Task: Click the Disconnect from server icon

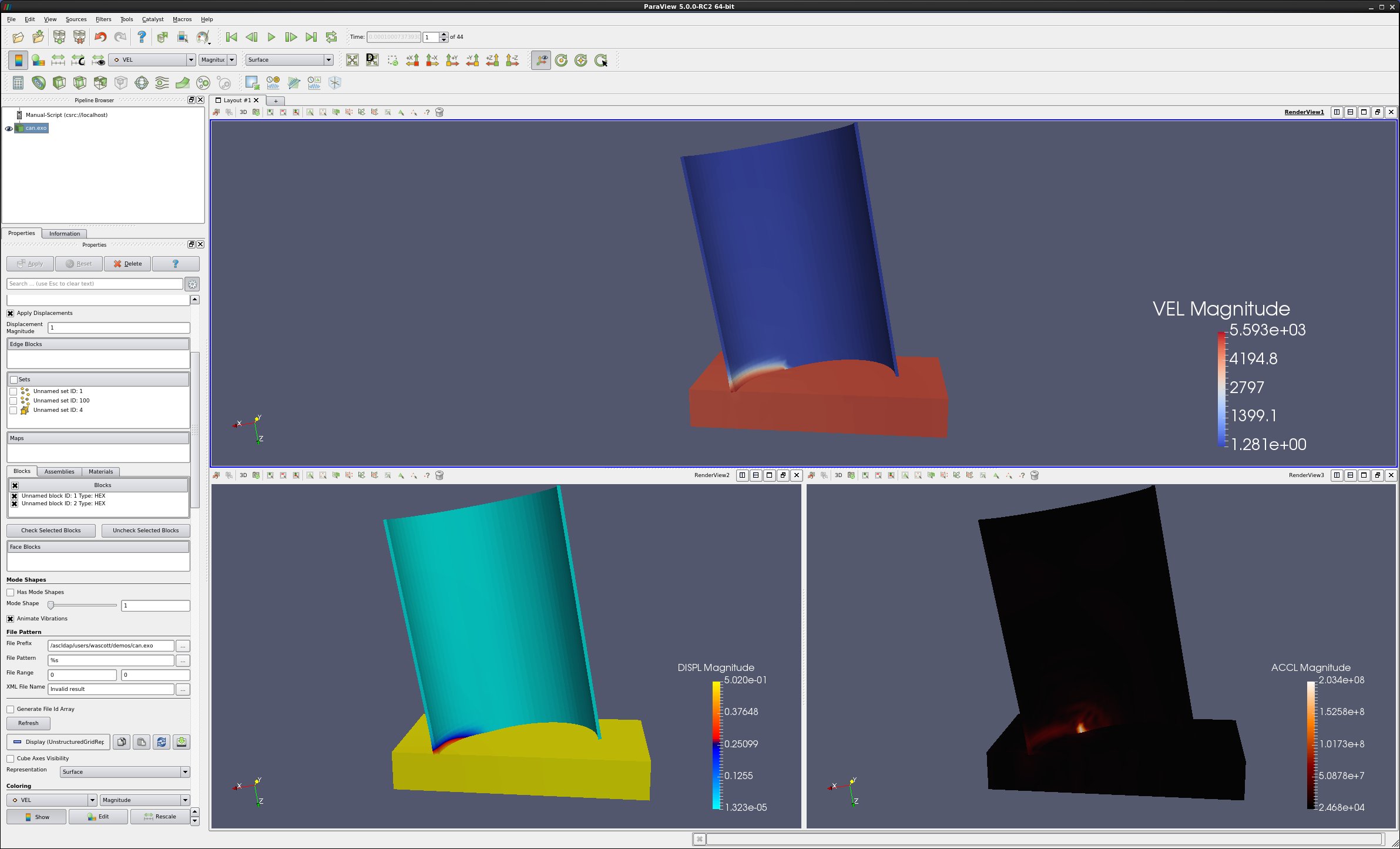Action: click(79, 37)
